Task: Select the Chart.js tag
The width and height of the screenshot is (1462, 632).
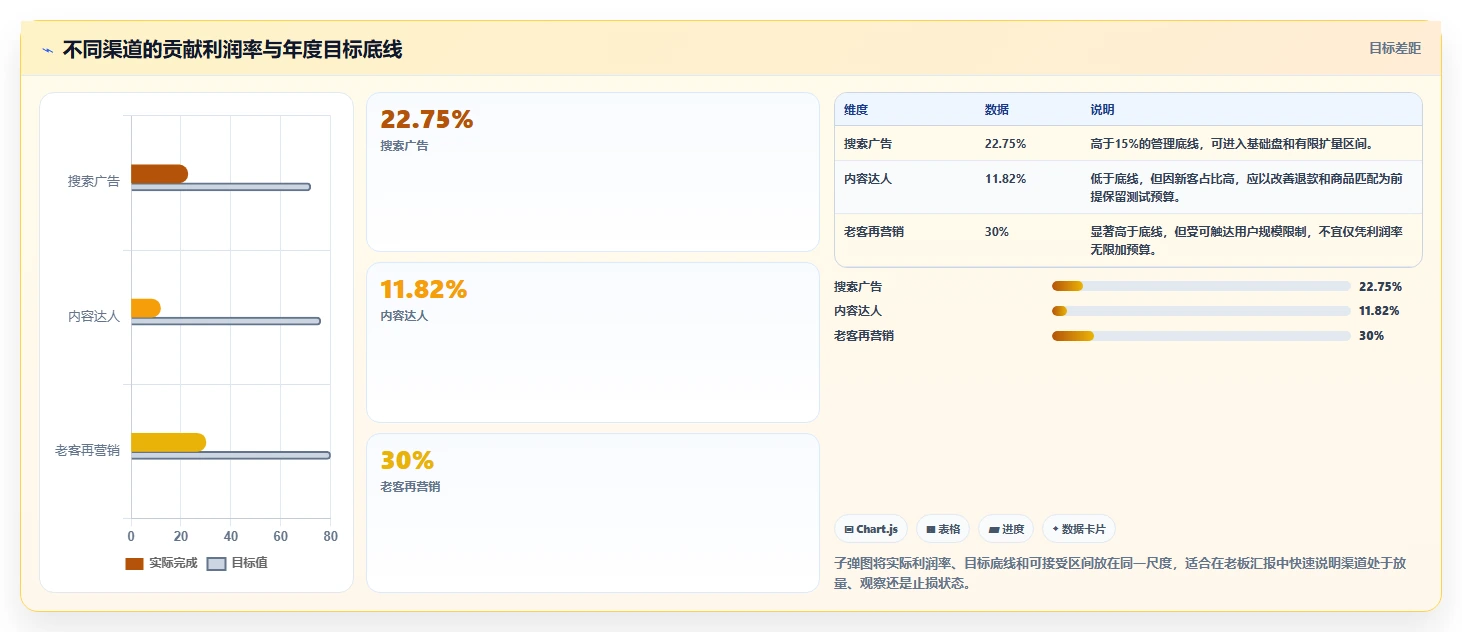Action: pyautogui.click(x=871, y=529)
